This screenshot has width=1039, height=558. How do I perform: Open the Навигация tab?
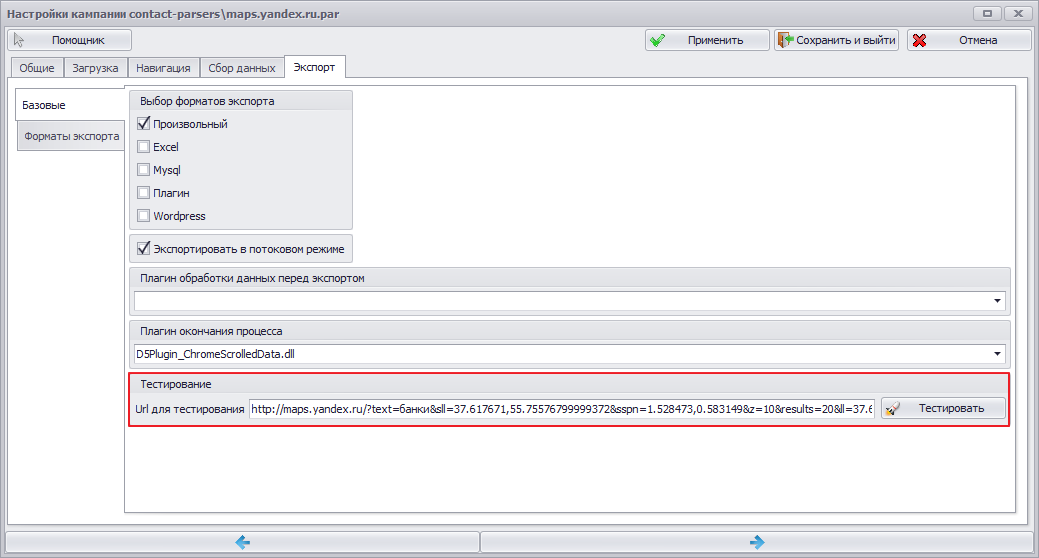tap(163, 68)
